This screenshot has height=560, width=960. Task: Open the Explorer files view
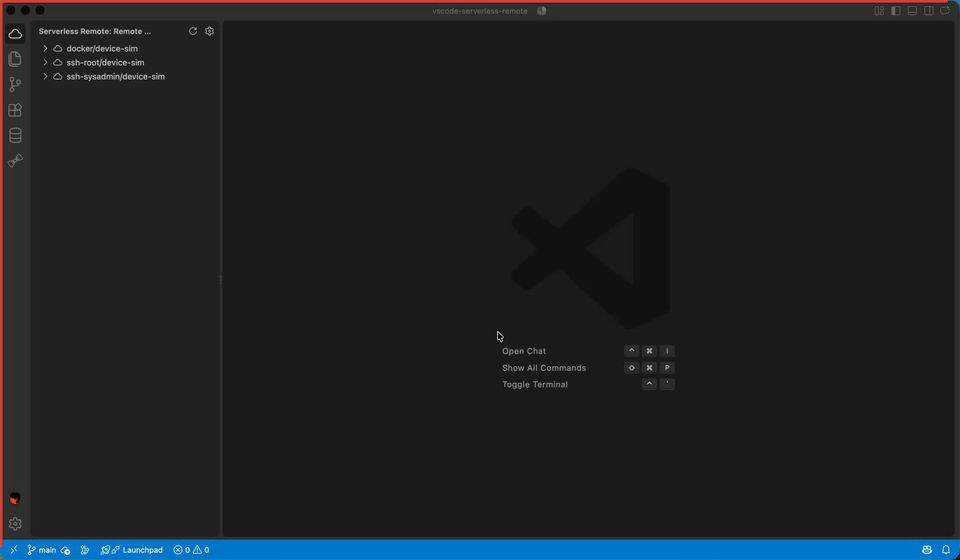[x=15, y=59]
